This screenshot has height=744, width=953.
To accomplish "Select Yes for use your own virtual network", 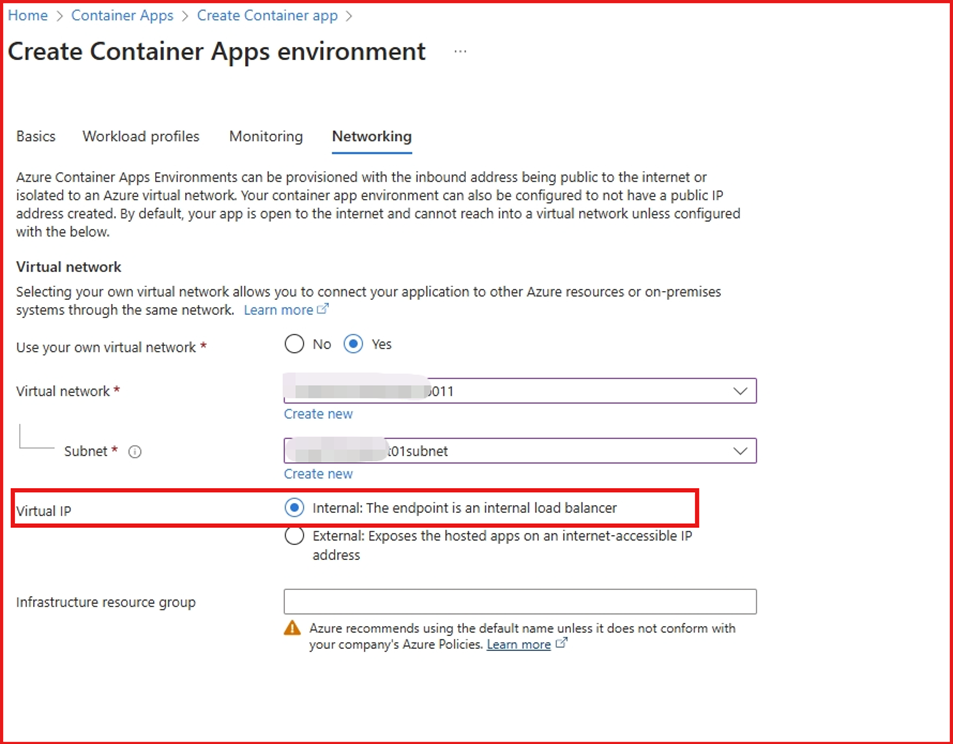I will [353, 344].
